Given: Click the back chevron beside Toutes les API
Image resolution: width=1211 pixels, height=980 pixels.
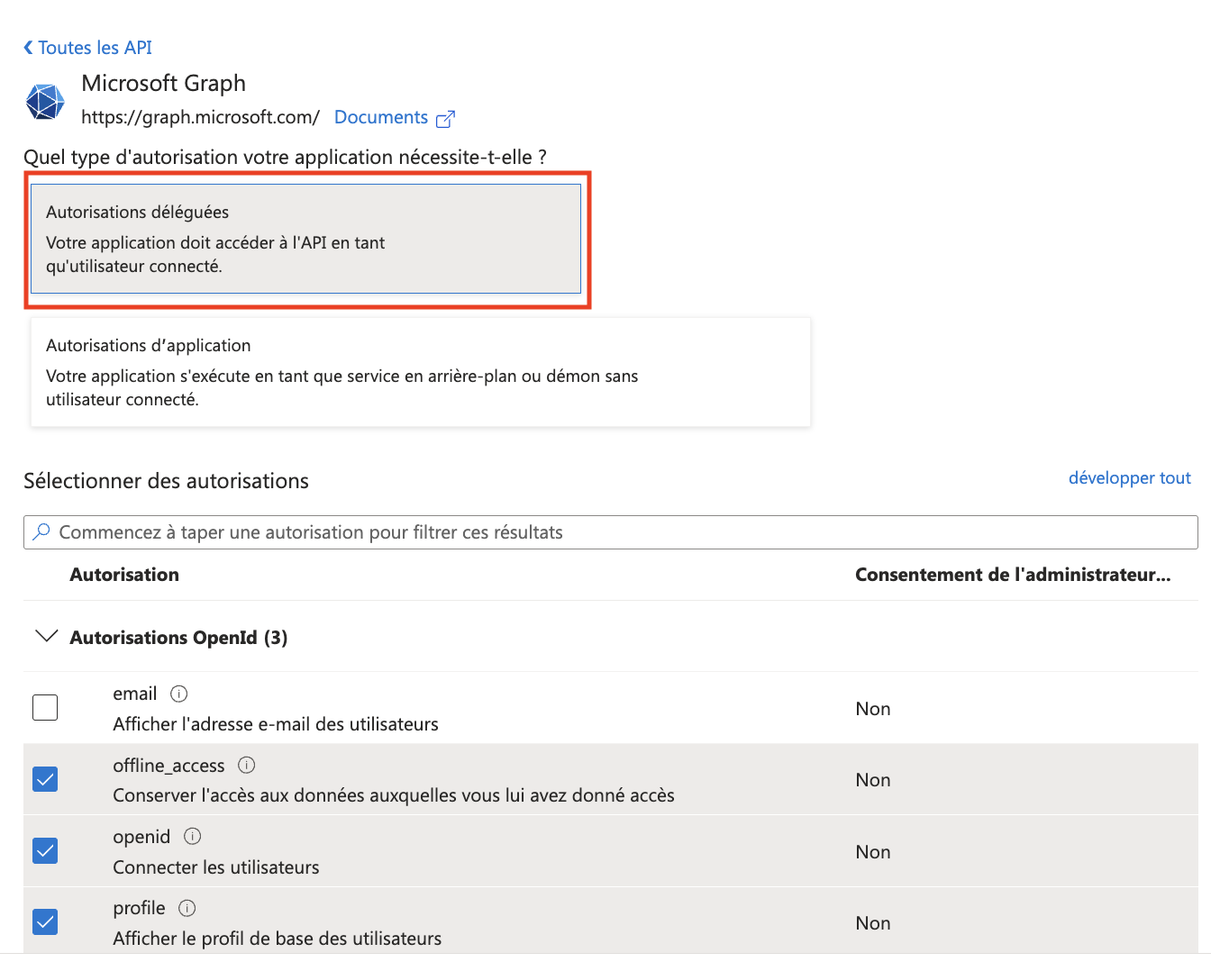Looking at the screenshot, I should pyautogui.click(x=28, y=48).
